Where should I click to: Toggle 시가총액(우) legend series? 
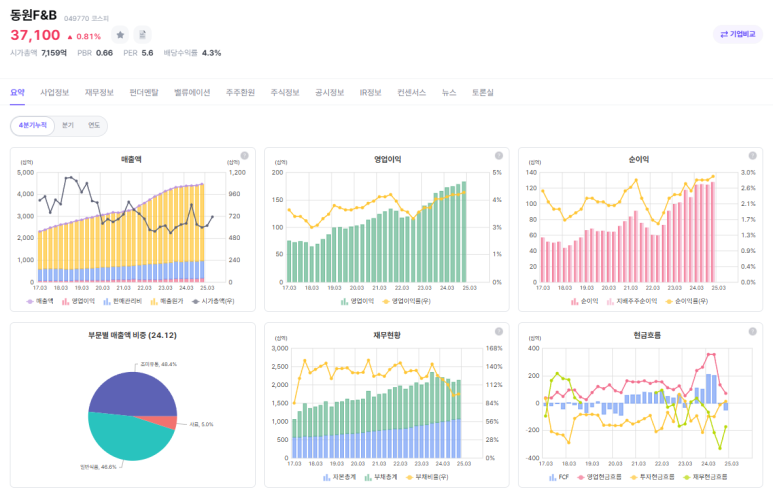point(213,301)
